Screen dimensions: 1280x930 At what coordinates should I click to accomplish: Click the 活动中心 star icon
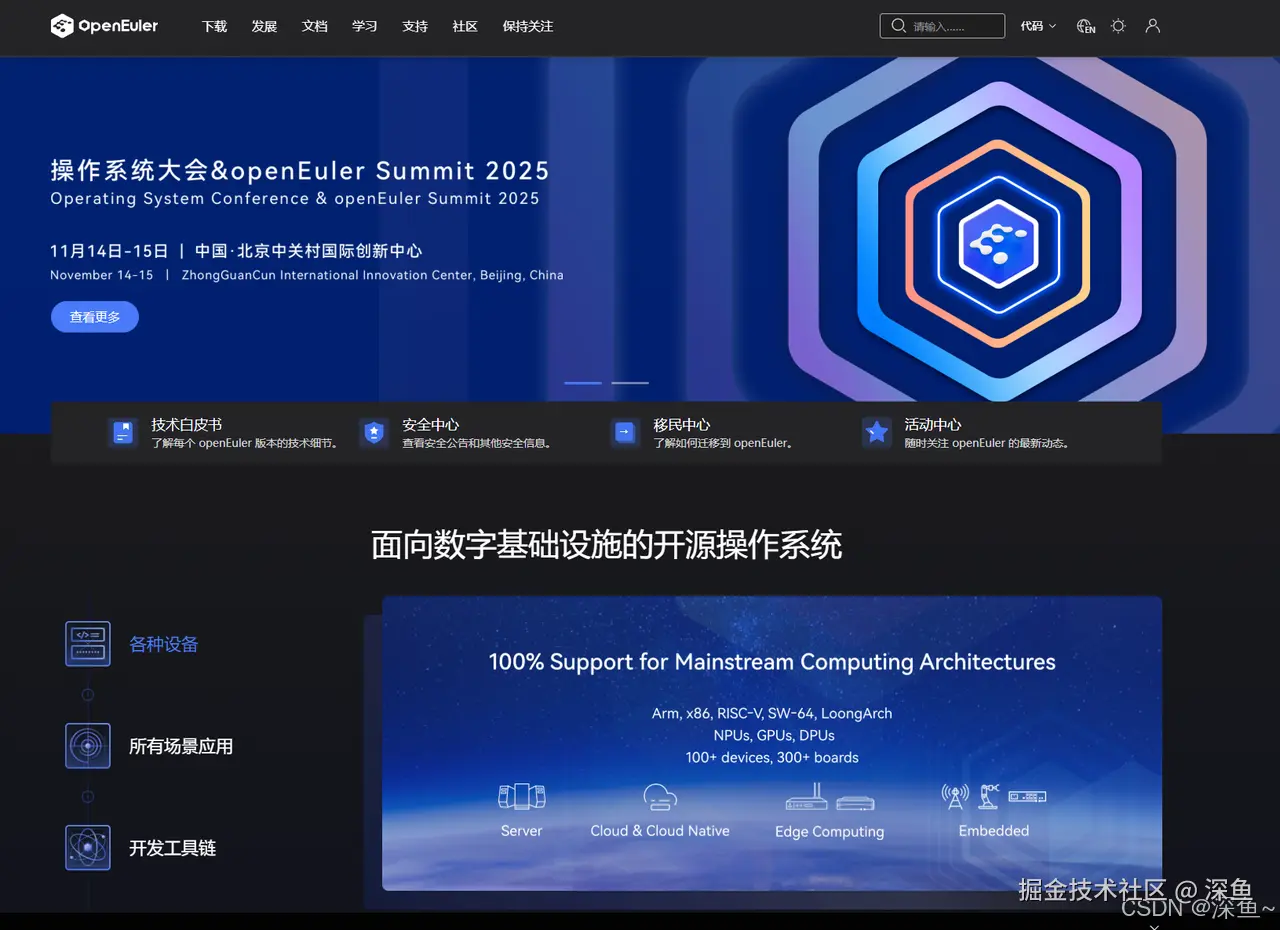click(x=877, y=433)
